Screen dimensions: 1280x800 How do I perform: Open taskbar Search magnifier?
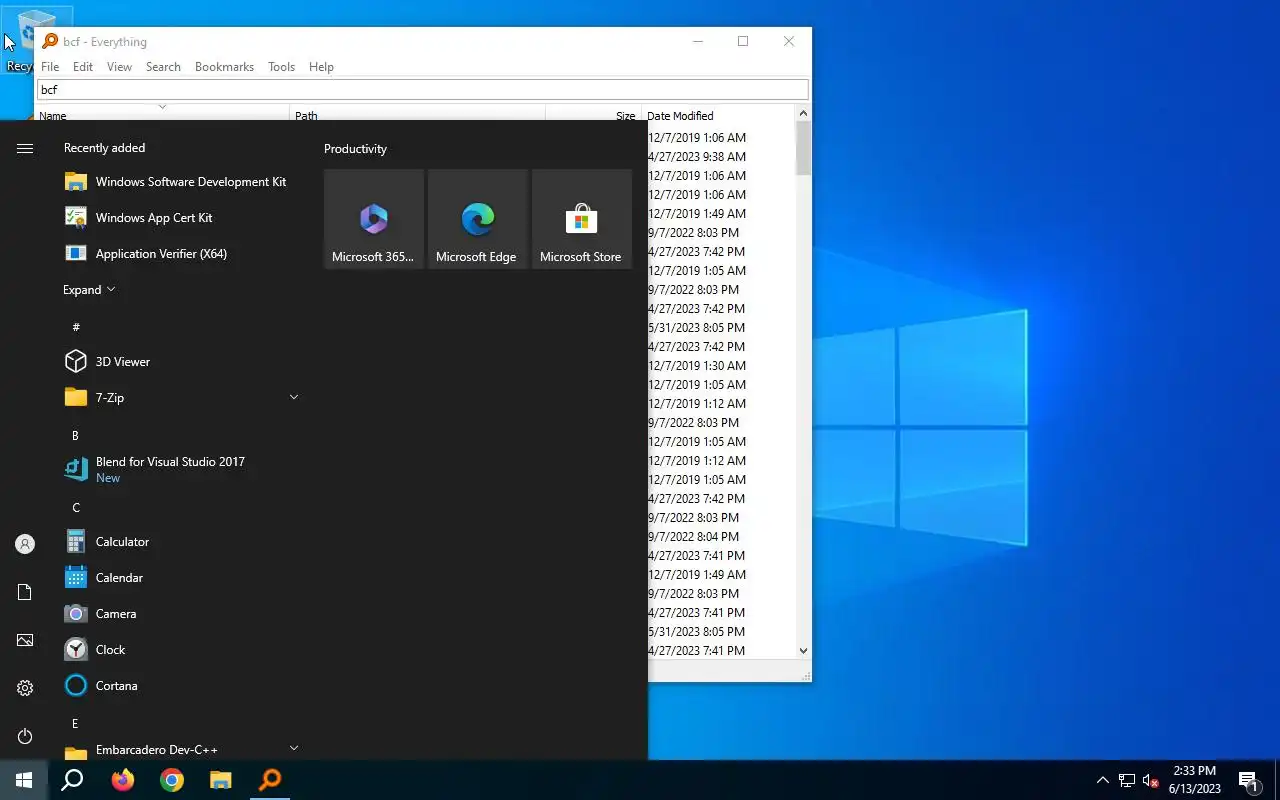[x=72, y=780]
